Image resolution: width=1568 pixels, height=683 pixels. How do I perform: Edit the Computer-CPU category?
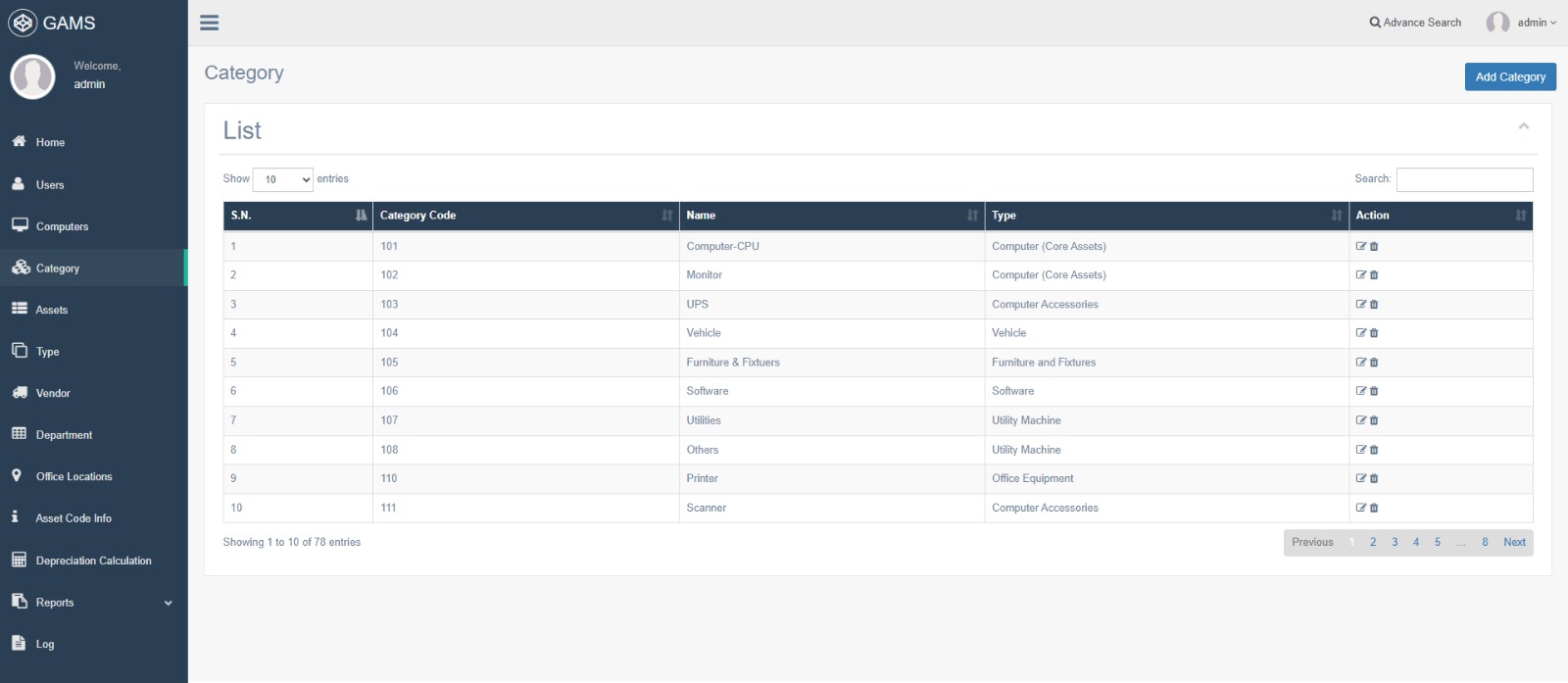coord(1360,246)
